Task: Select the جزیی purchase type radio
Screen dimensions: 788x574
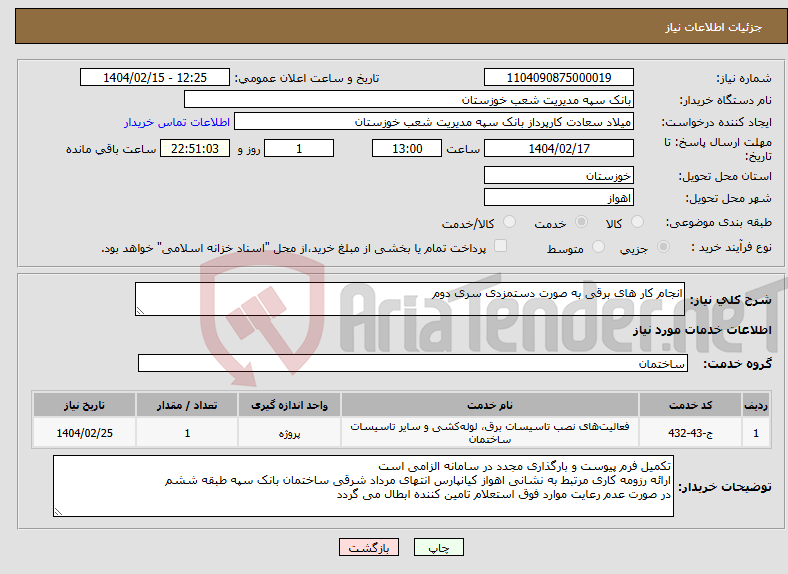Action: (663, 246)
